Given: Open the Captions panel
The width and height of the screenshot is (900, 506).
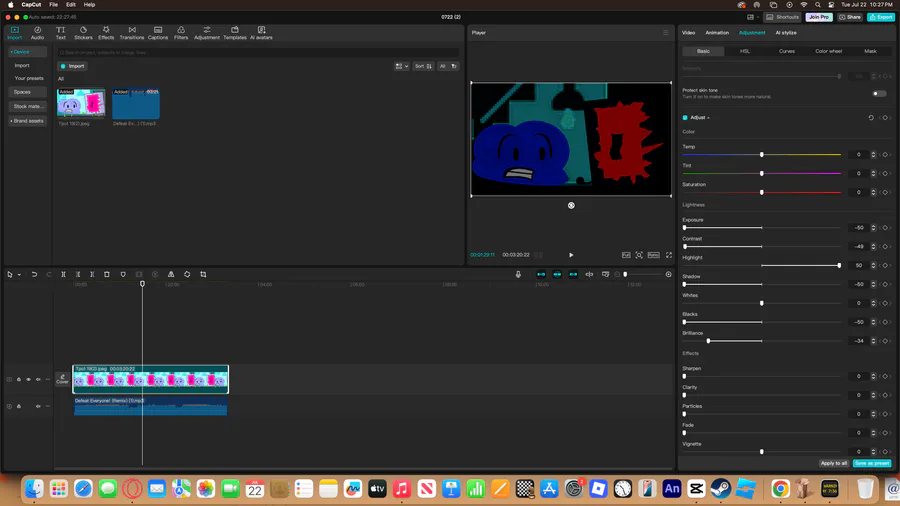Looking at the screenshot, I should (158, 33).
